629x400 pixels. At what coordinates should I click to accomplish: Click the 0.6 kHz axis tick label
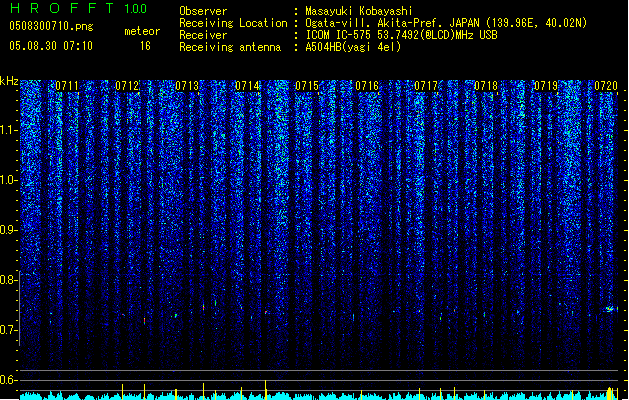(8, 380)
